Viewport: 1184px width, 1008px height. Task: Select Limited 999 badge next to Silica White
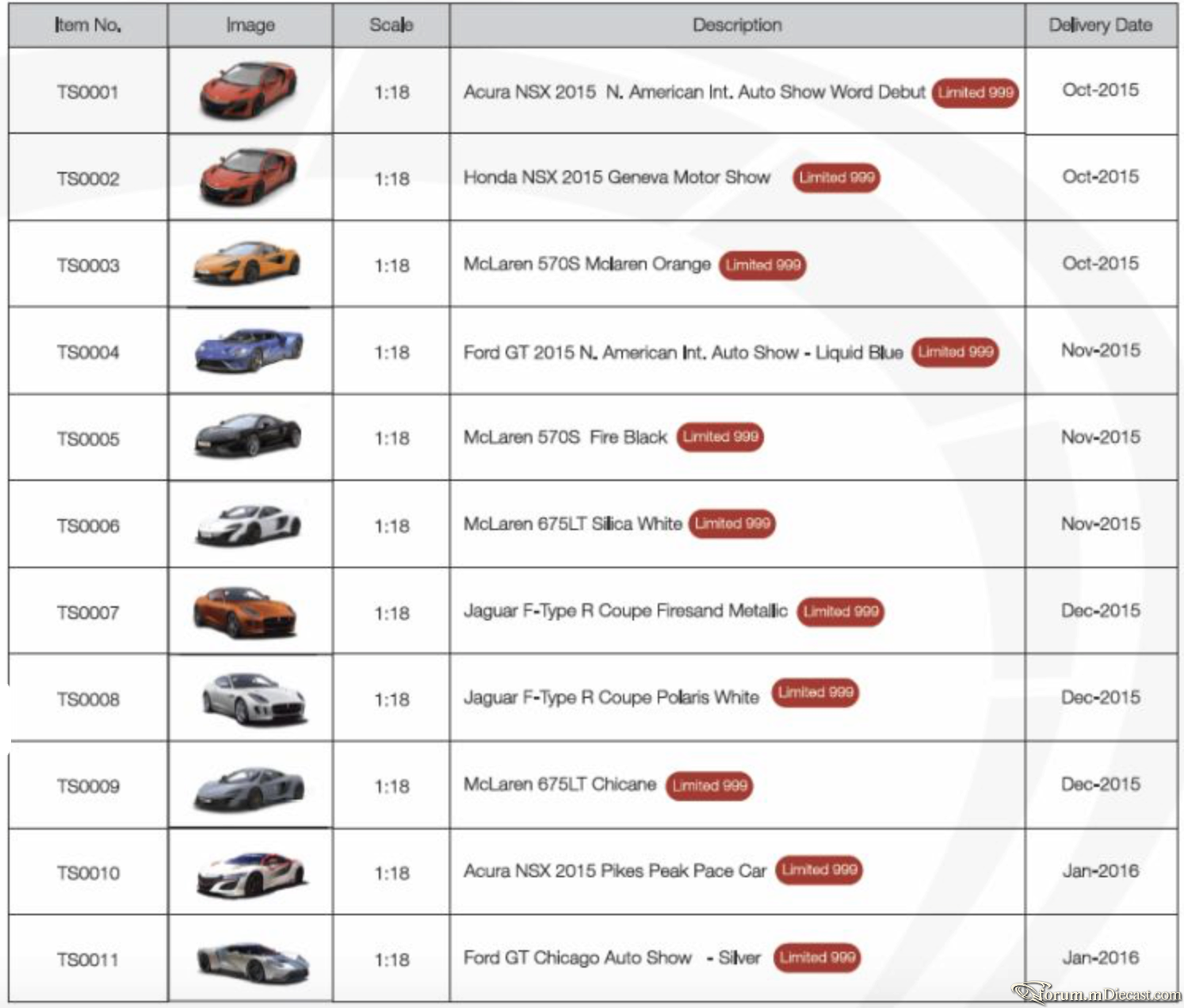pyautogui.click(x=732, y=524)
